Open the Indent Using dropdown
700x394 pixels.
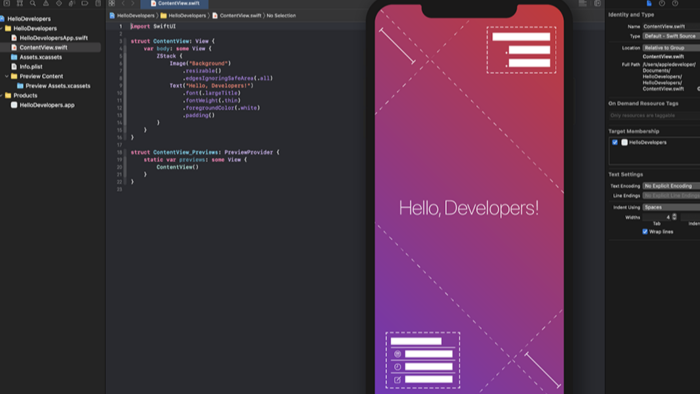pos(671,207)
